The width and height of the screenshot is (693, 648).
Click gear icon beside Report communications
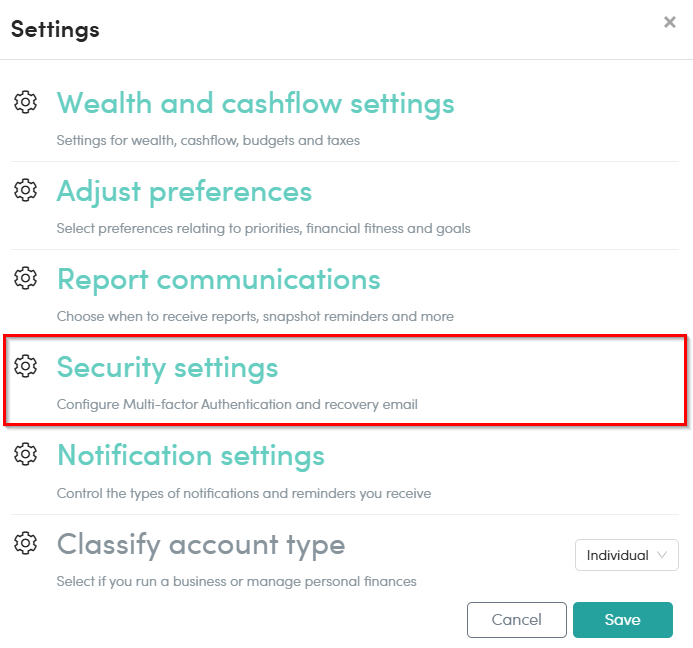(x=26, y=278)
